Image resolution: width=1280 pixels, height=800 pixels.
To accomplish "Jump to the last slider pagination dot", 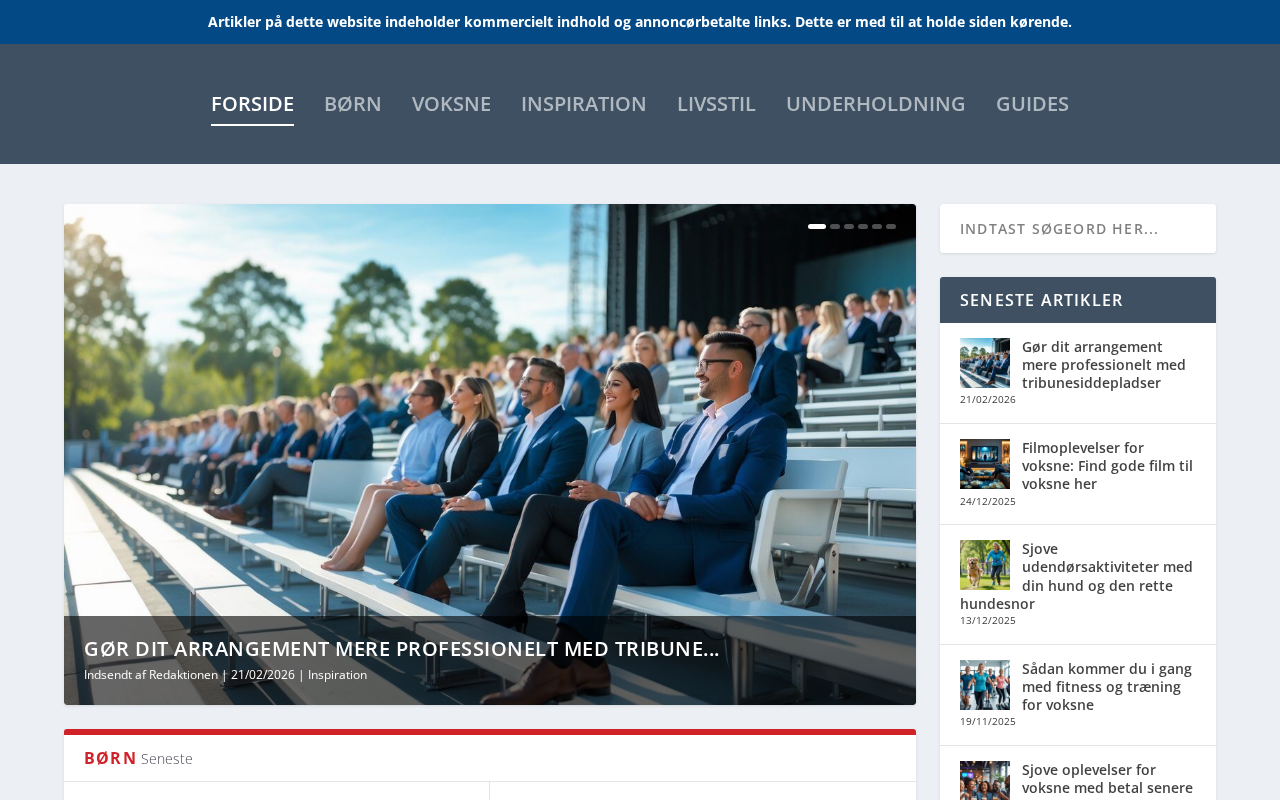I will [x=891, y=227].
